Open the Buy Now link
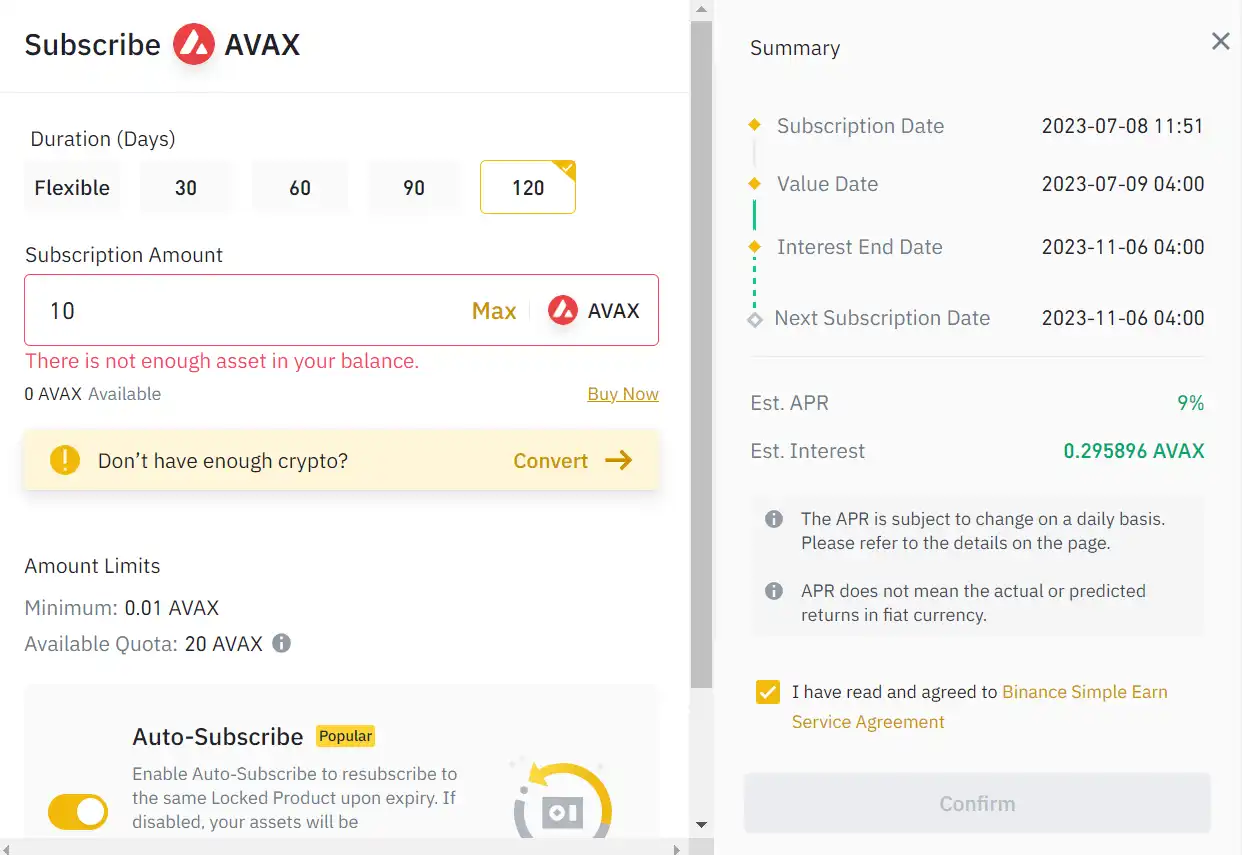 pos(623,394)
